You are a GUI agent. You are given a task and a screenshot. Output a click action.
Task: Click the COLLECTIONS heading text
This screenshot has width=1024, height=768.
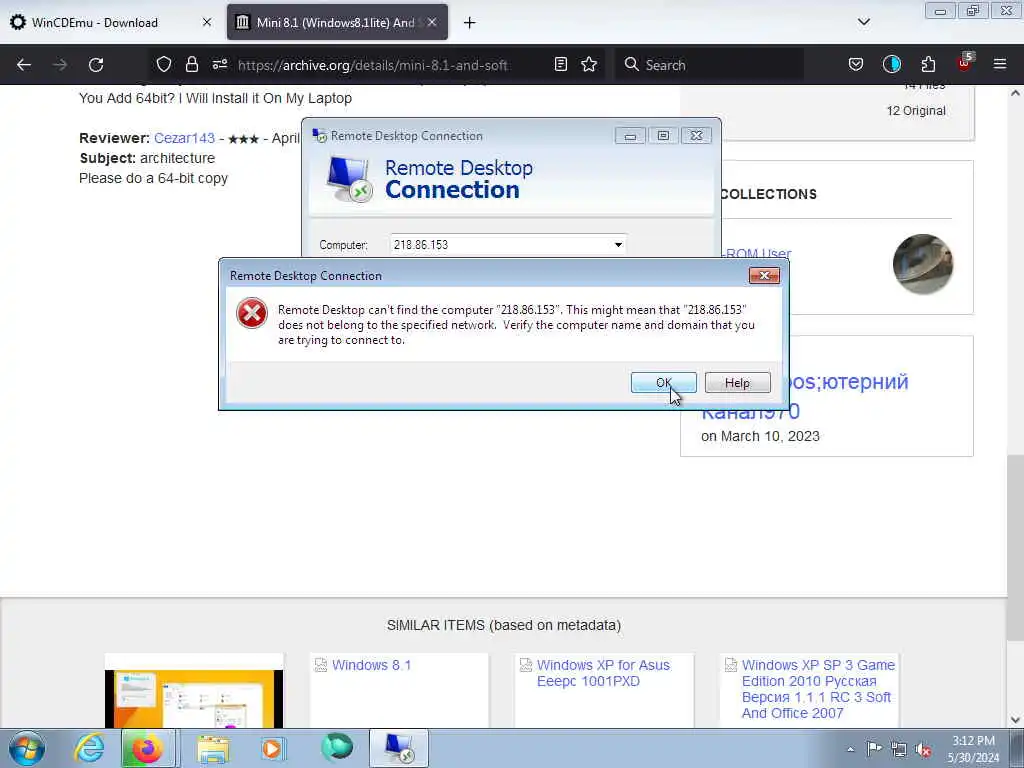point(769,194)
